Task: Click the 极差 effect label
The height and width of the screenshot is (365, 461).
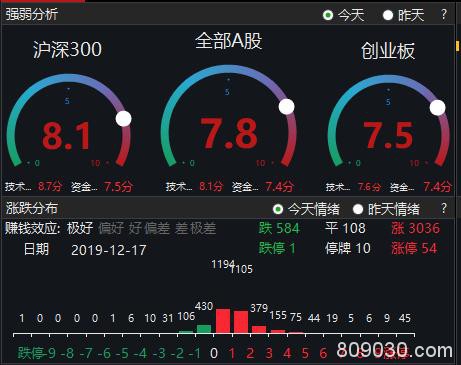Action: [203, 229]
